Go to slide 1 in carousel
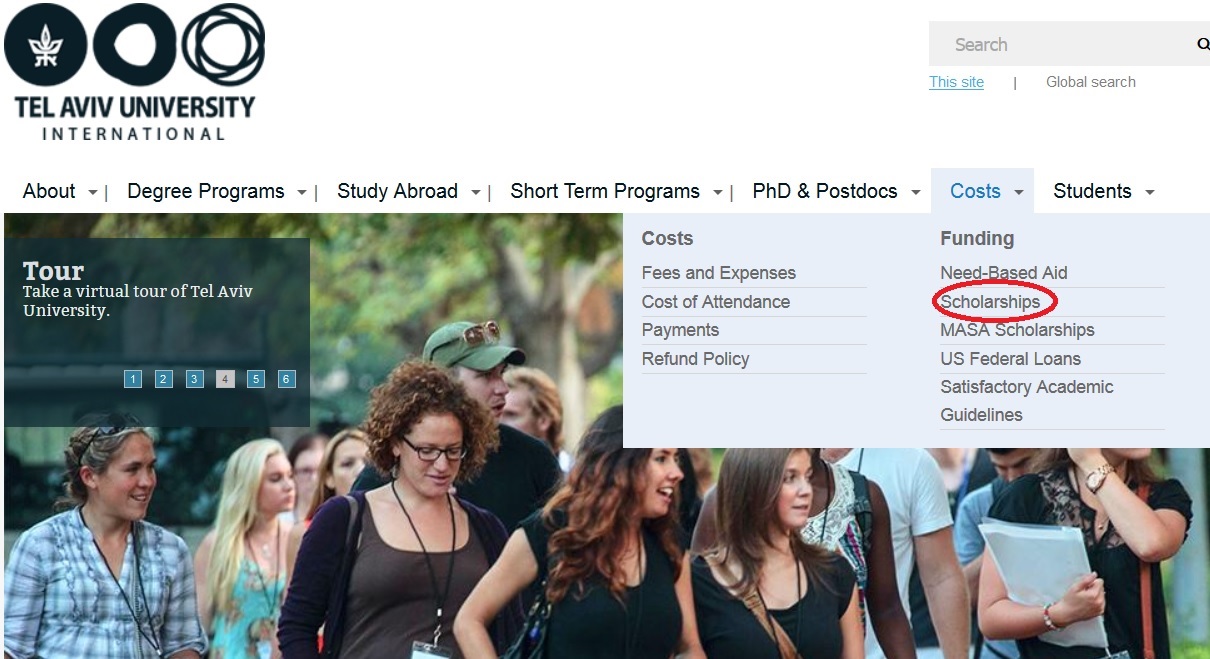This screenshot has width=1210, height=659. click(x=133, y=379)
